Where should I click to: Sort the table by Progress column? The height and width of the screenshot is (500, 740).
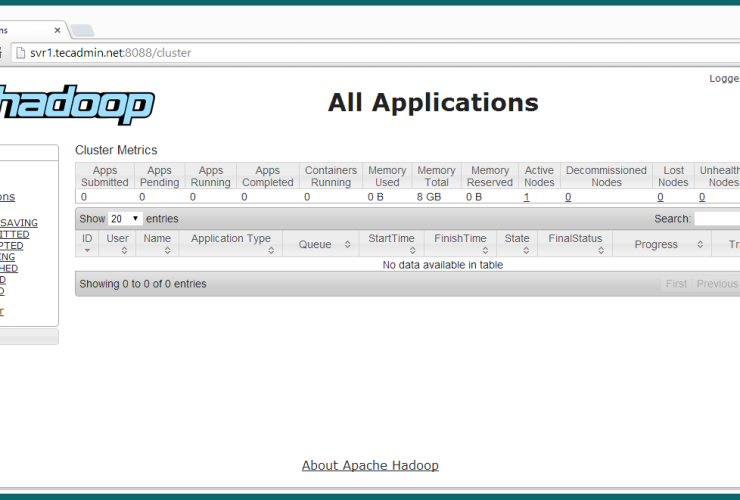point(661,244)
